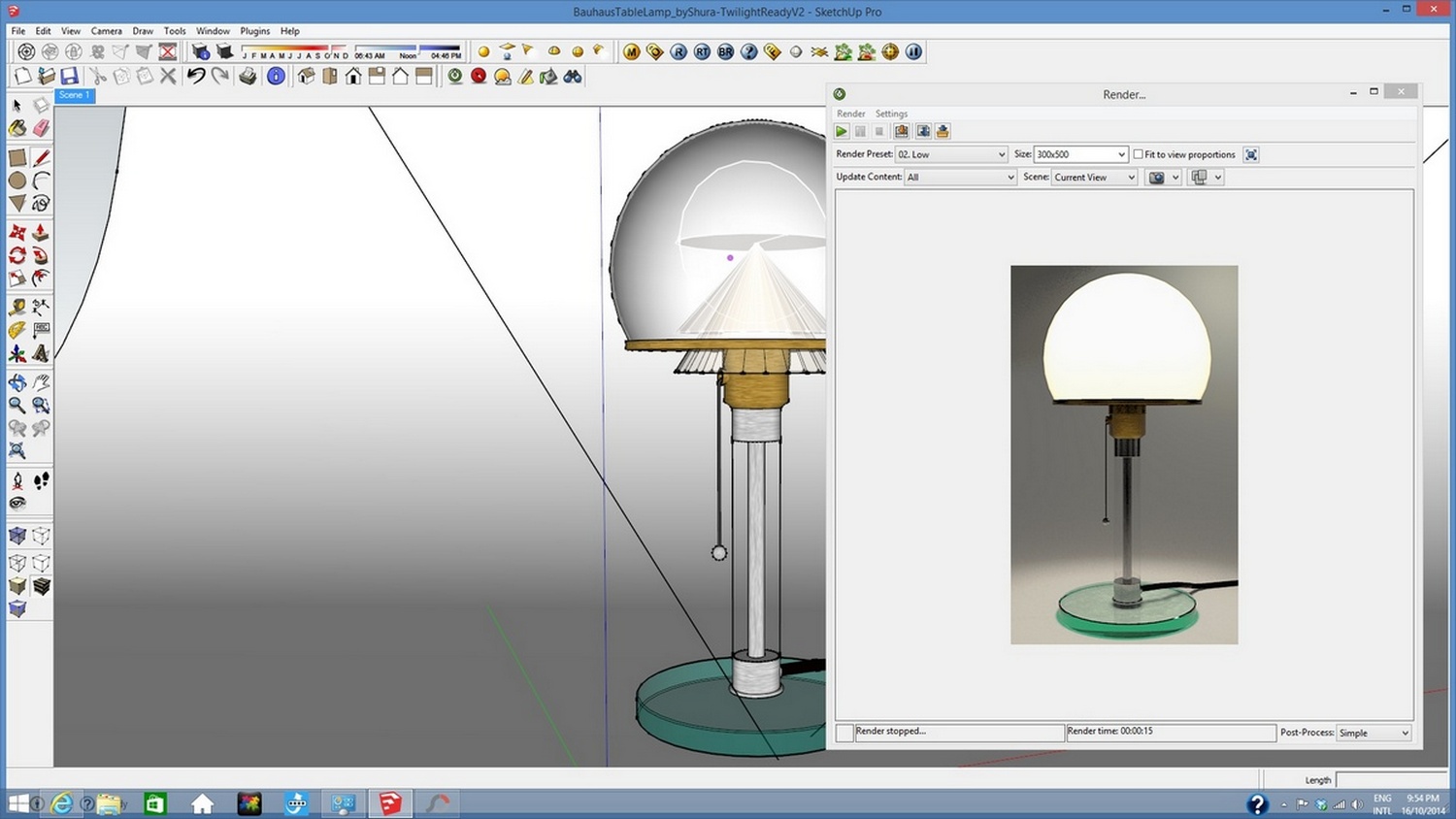Click the save rendered image icon
Image resolution: width=1456 pixels, height=819 pixels.
pos(902,131)
